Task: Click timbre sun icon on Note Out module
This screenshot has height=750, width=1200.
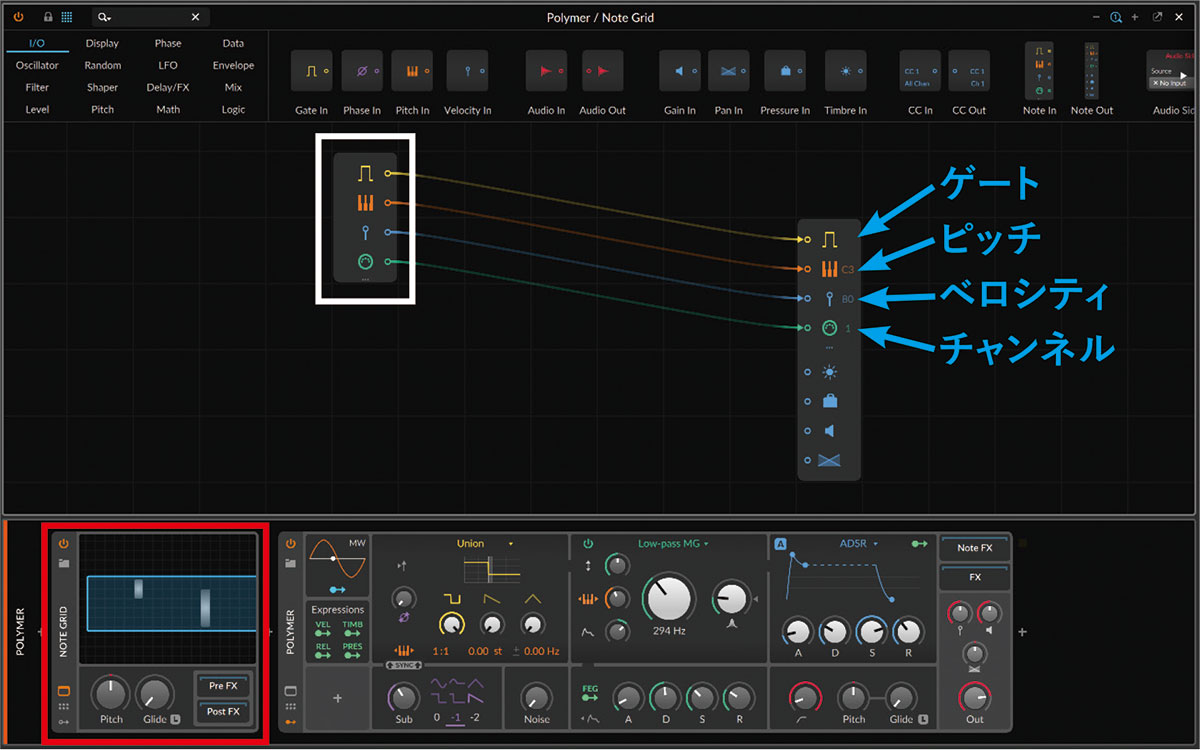Action: 829,372
